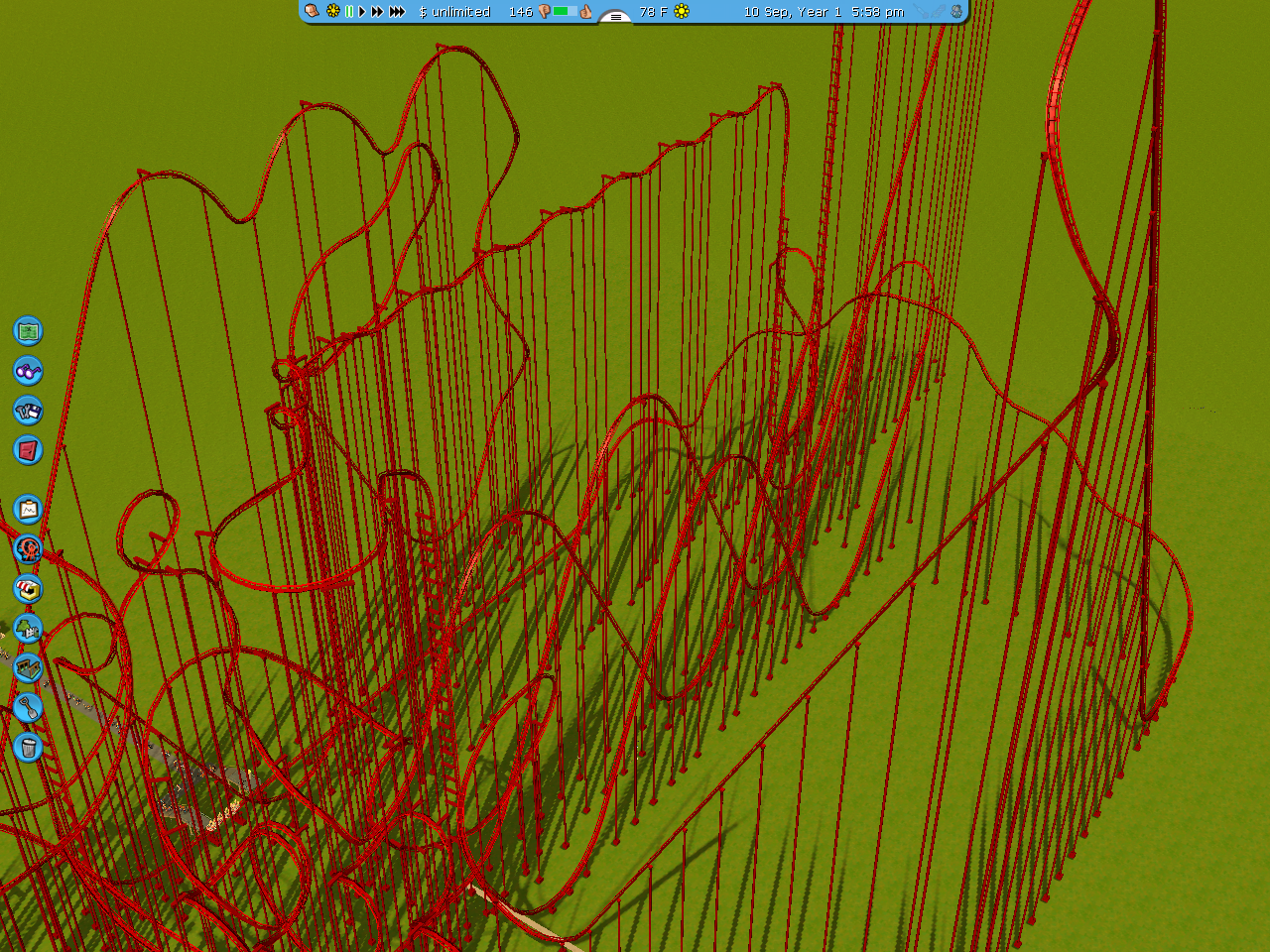Screen dimensions: 1270x952
Task: Click the clock time '5:58 pm'
Action: [x=877, y=12]
